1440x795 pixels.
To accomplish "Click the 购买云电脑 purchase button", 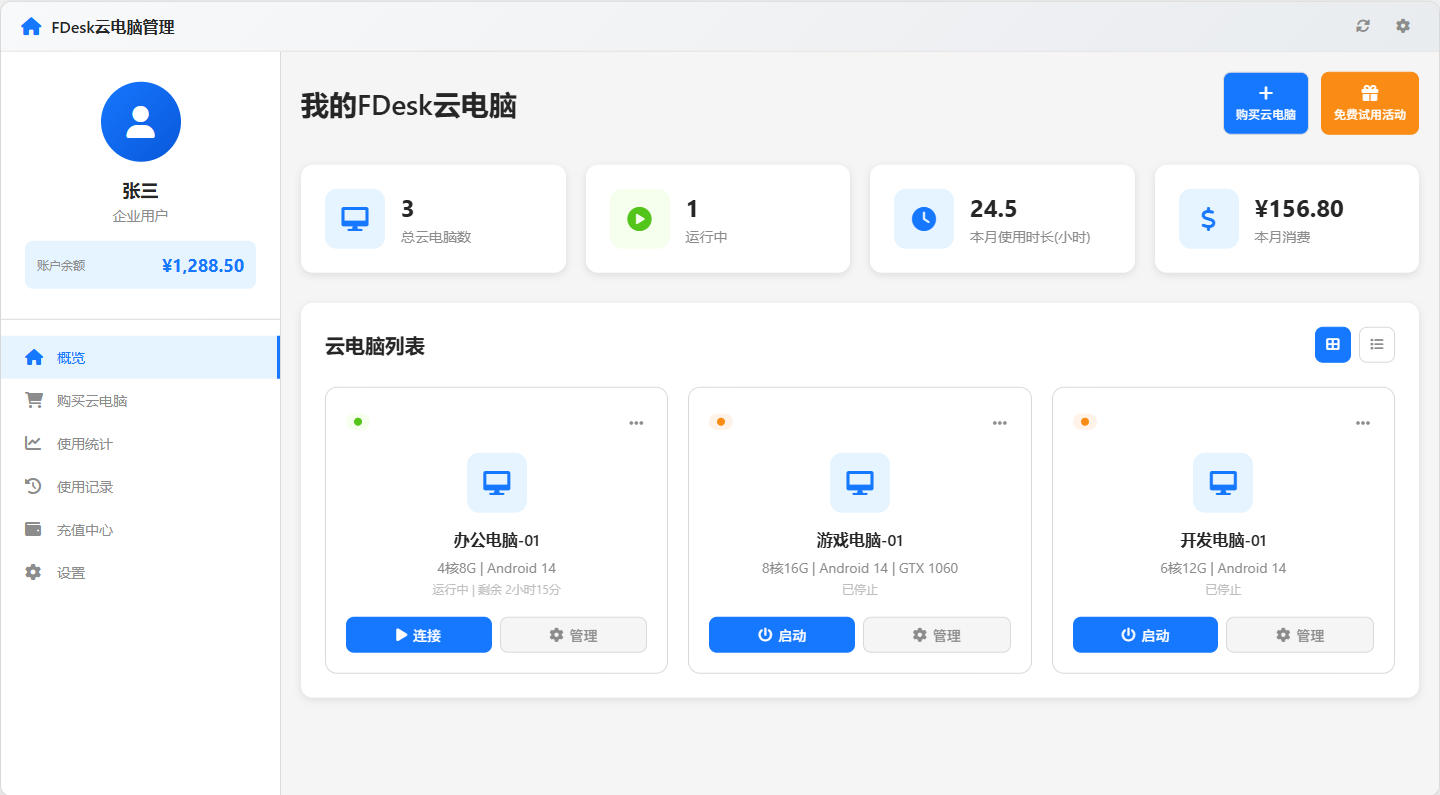I will coord(1265,102).
